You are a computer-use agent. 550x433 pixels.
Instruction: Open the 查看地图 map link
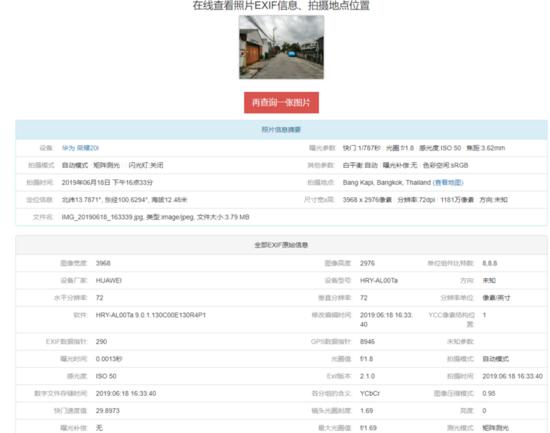click(448, 182)
